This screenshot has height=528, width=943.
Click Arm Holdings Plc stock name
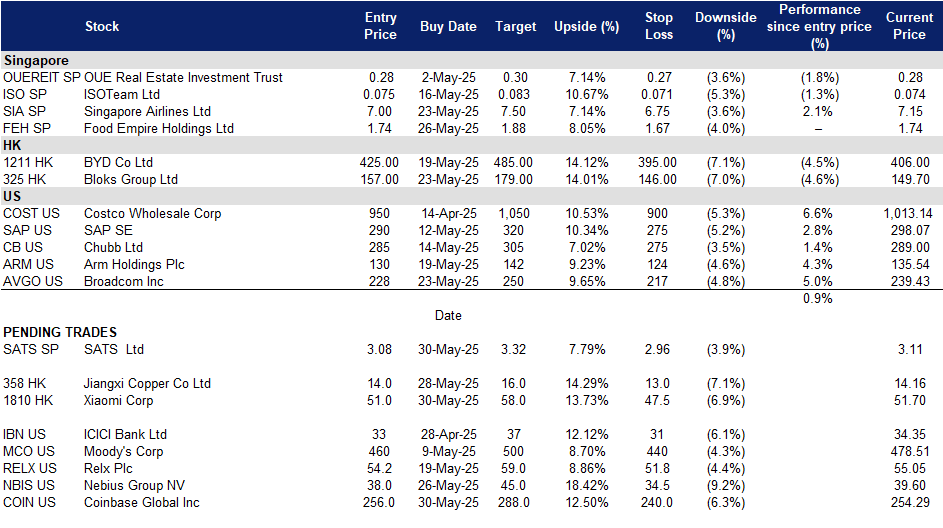pyautogui.click(x=134, y=264)
